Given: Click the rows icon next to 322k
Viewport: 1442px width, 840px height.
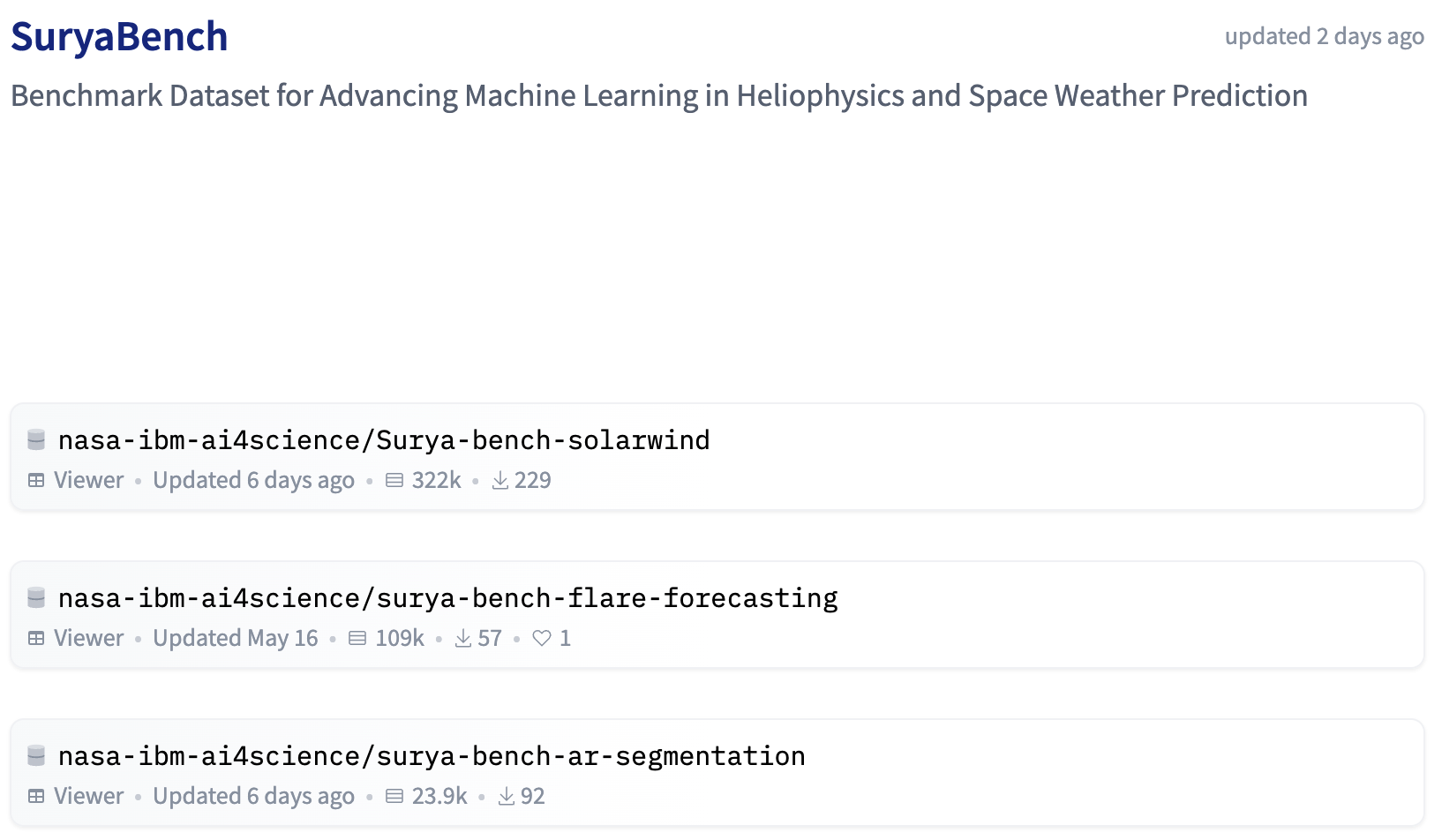Looking at the screenshot, I should point(394,480).
